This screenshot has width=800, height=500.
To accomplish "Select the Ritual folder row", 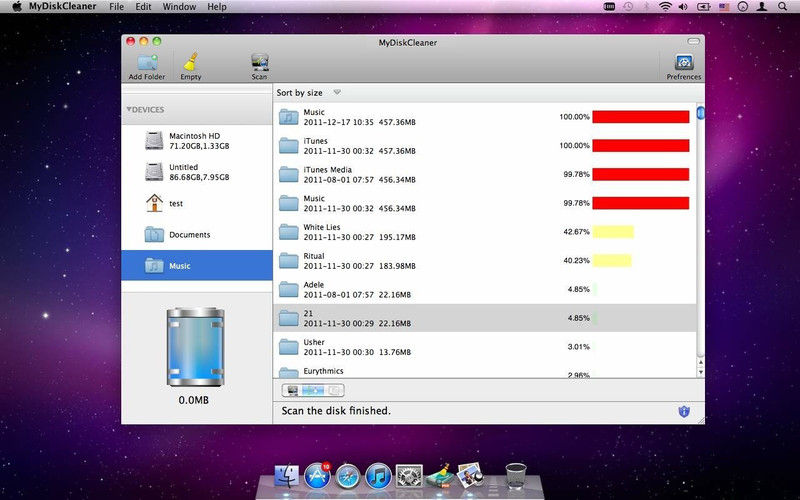I will click(485, 261).
